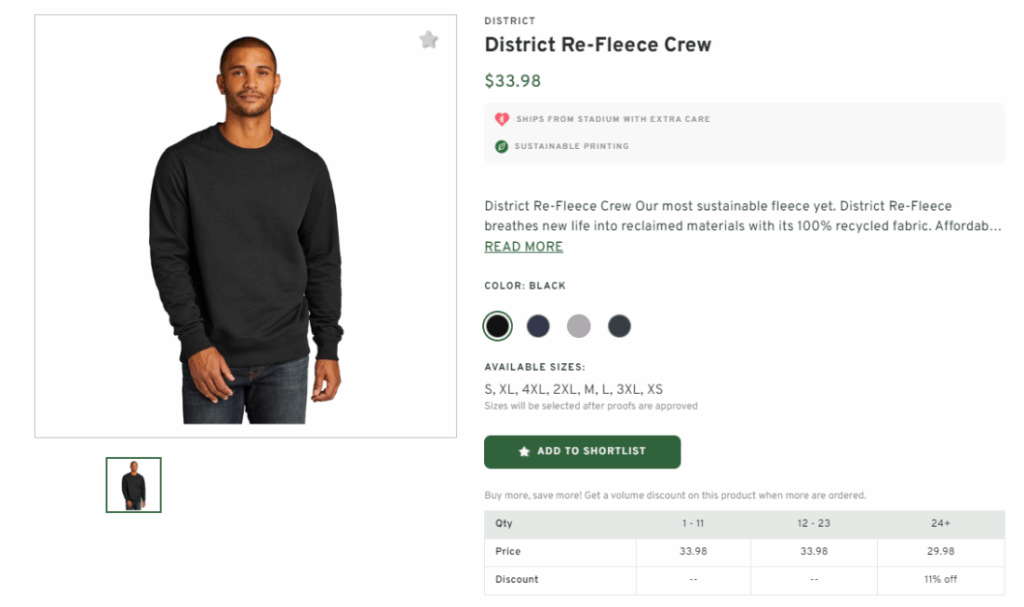Click the 29.98 discounted price cell
The height and width of the screenshot is (607, 1024).
point(941,551)
